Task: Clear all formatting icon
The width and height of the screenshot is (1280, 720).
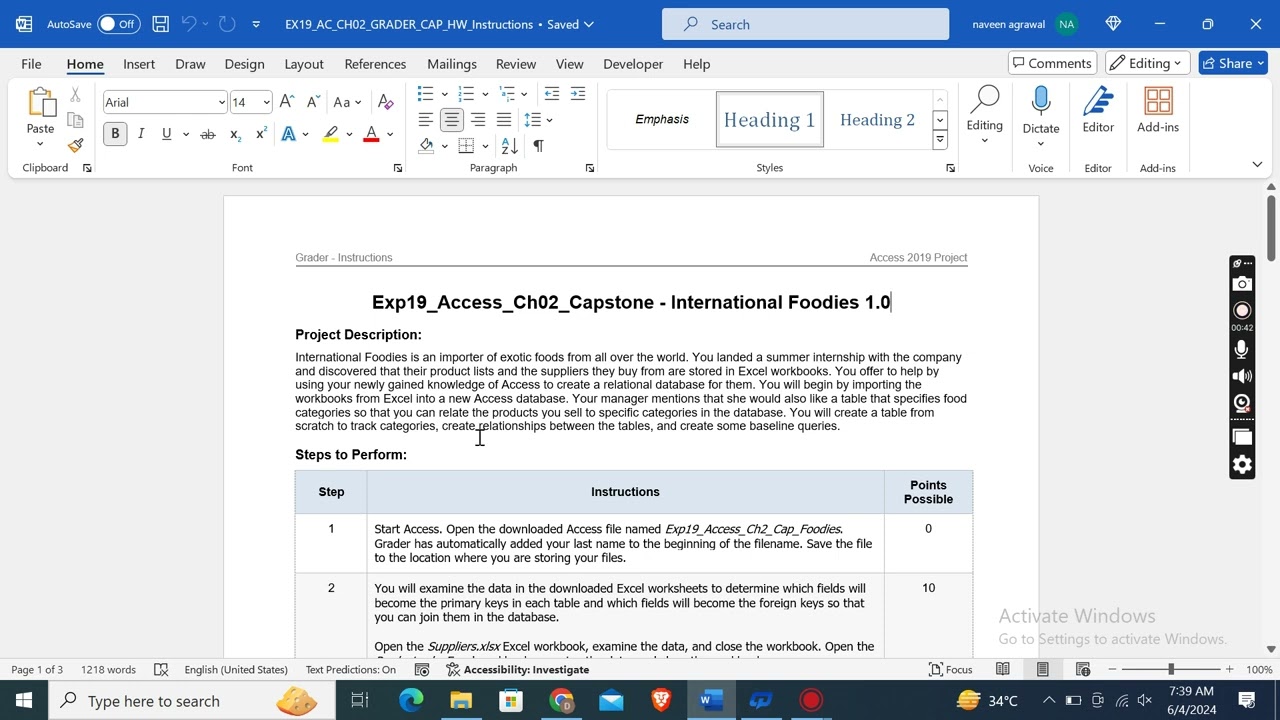Action: point(386,102)
